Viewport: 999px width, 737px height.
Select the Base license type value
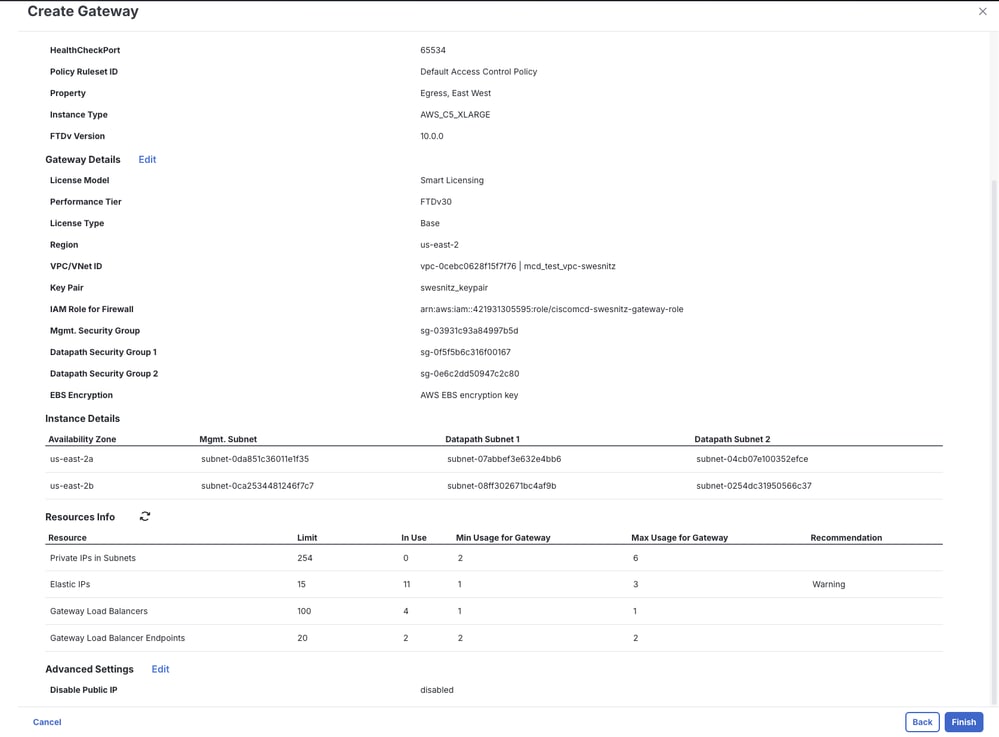[430, 224]
